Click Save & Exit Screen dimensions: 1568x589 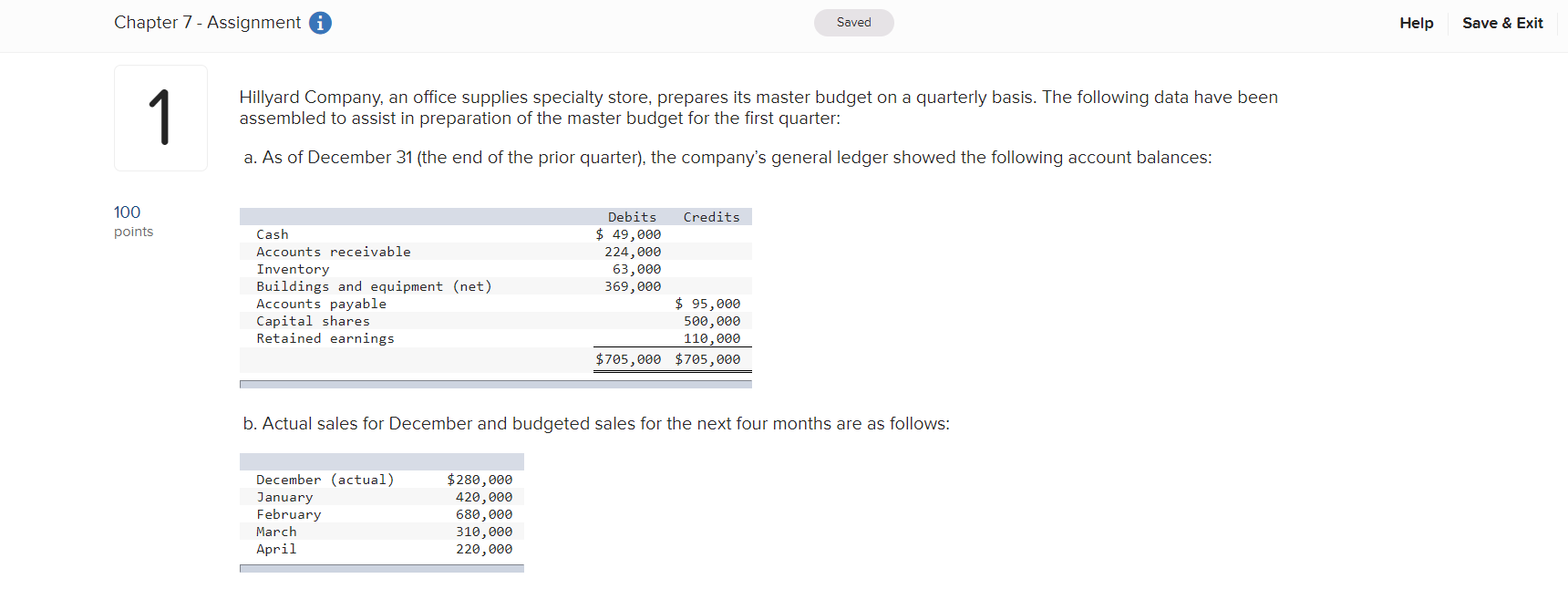(1502, 23)
